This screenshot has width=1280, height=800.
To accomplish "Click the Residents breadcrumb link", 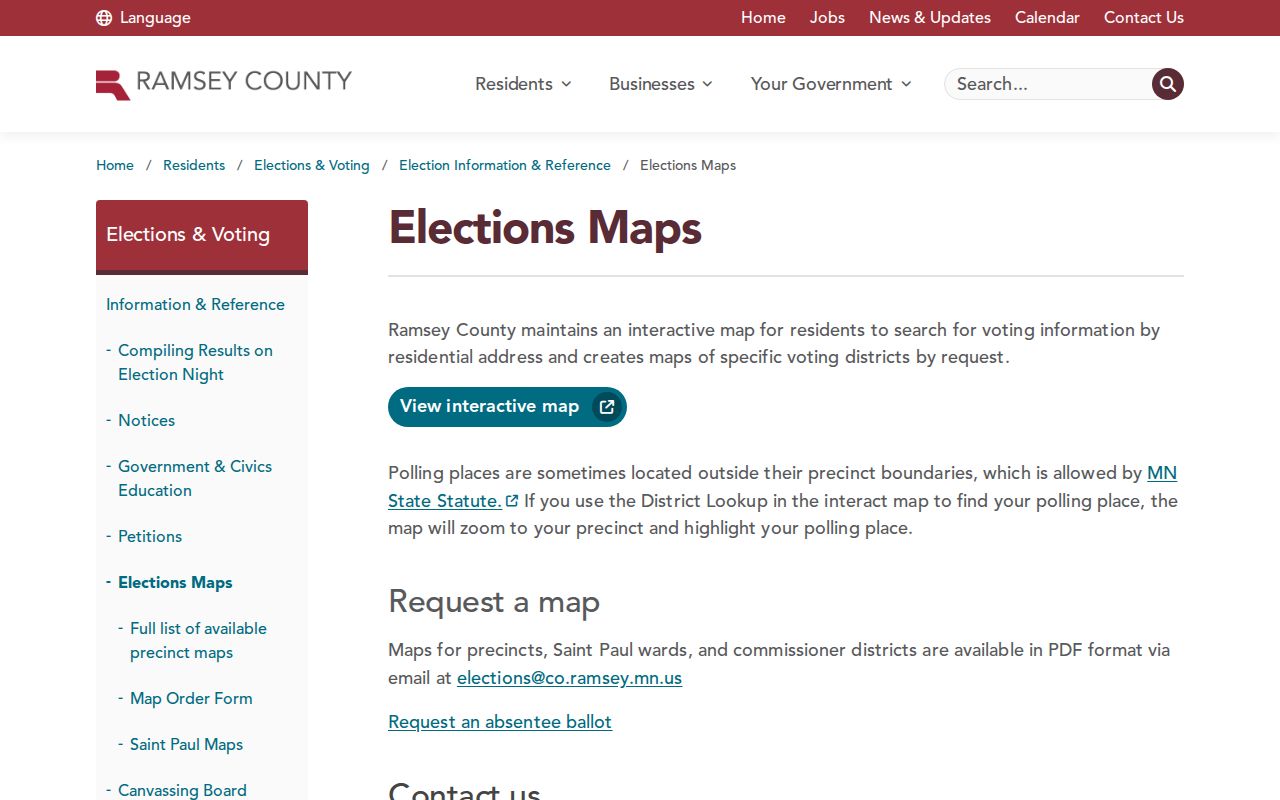I will point(194,166).
